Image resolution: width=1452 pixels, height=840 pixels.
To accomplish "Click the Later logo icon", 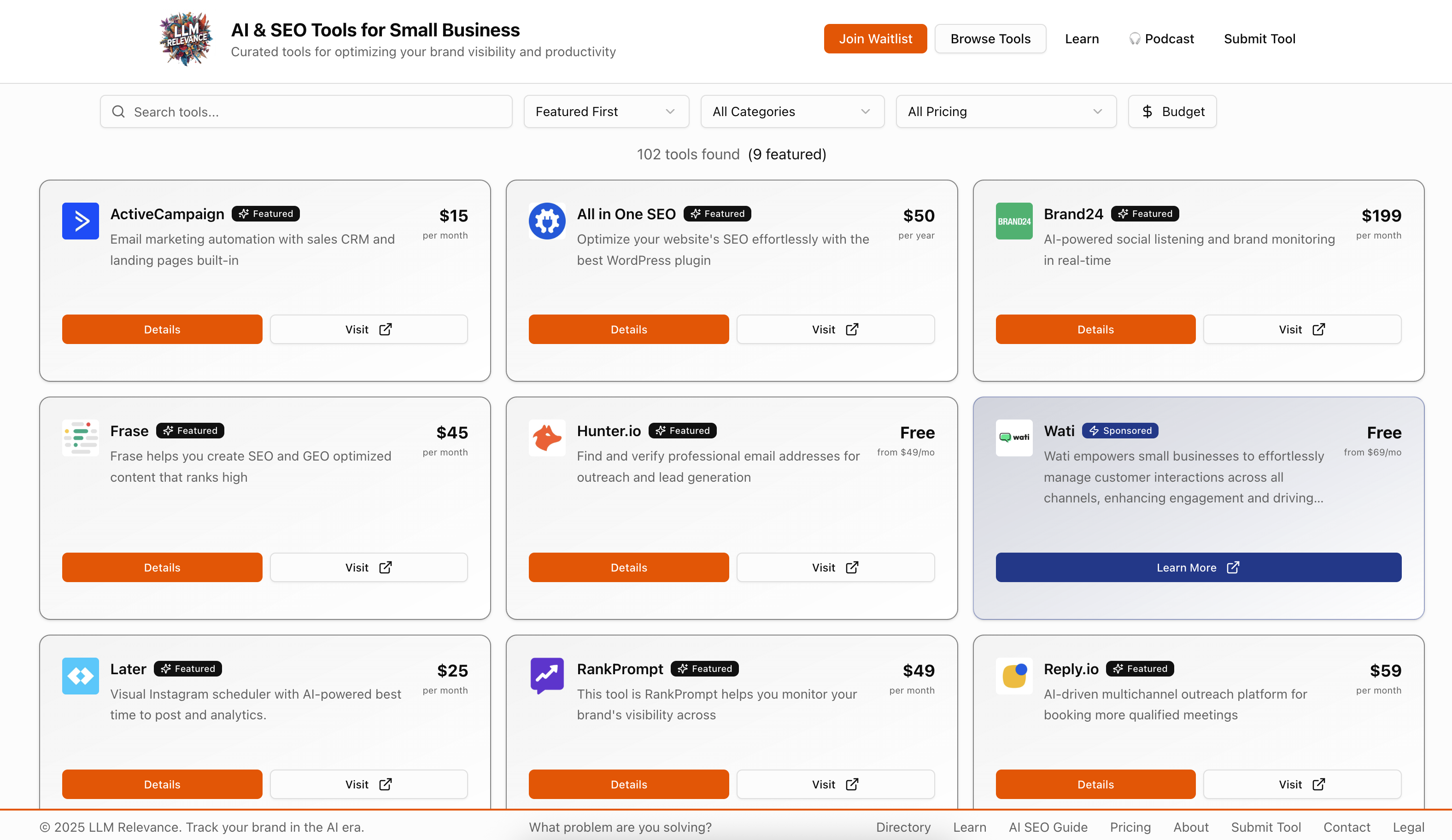I will [x=80, y=675].
